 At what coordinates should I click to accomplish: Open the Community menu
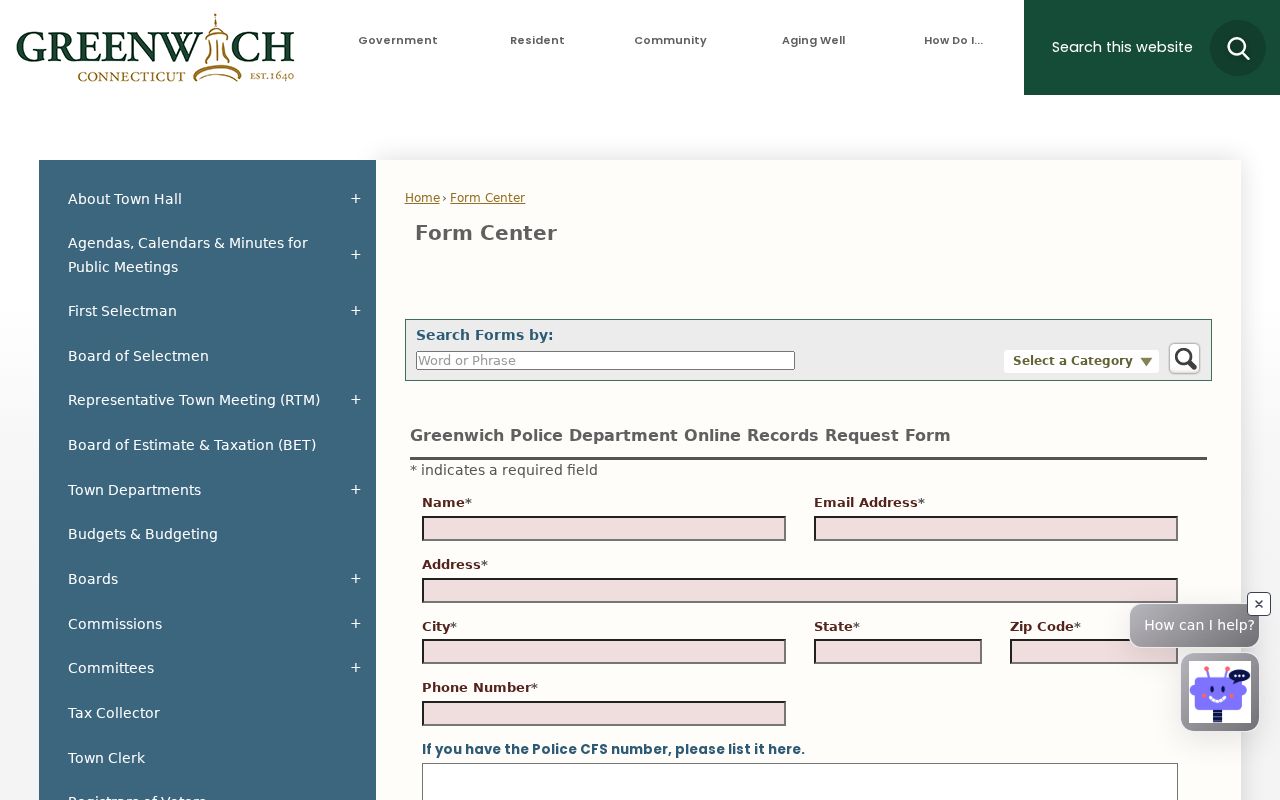click(670, 41)
